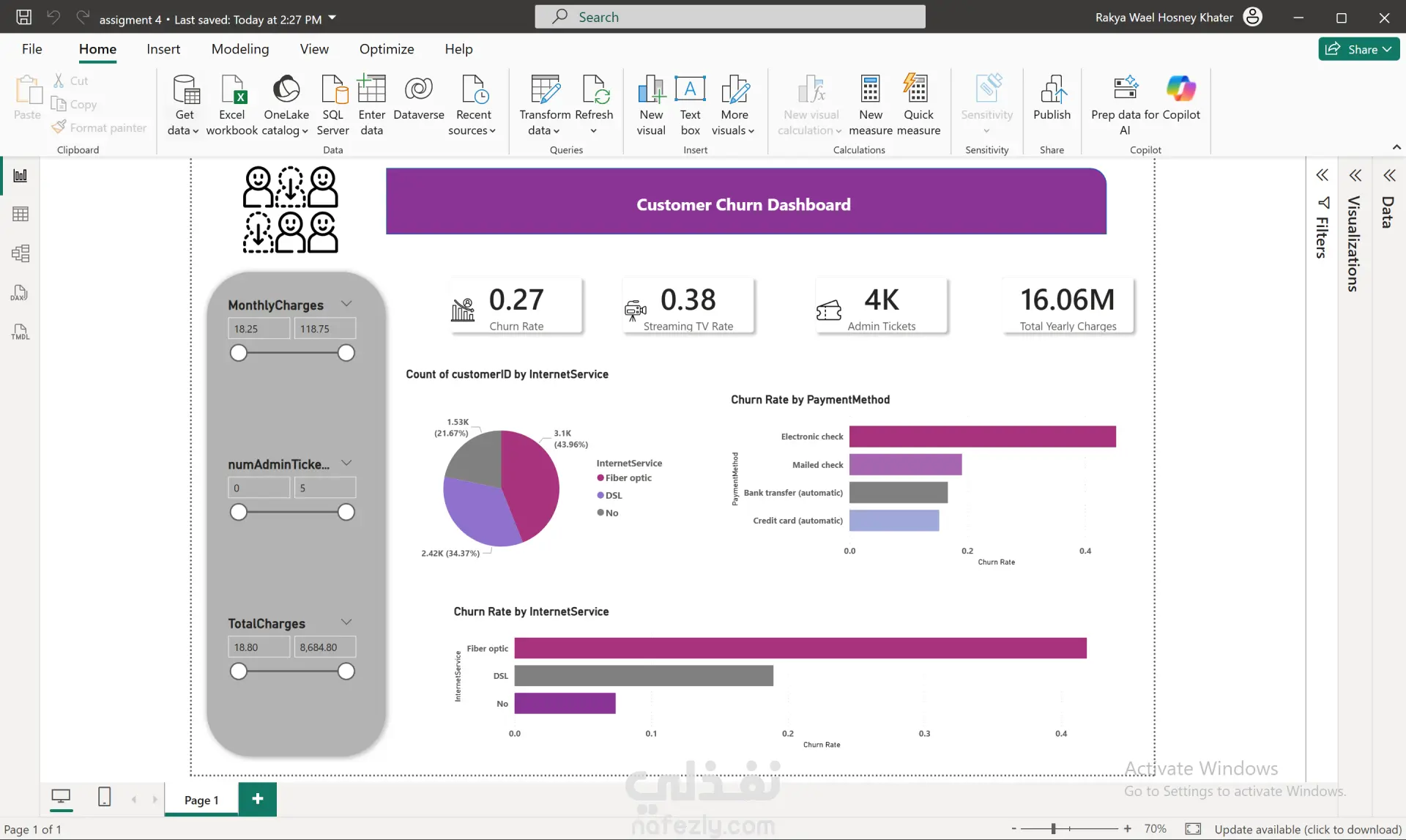Click the Transform data icon
Screen dimensions: 1406x840
(x=544, y=89)
